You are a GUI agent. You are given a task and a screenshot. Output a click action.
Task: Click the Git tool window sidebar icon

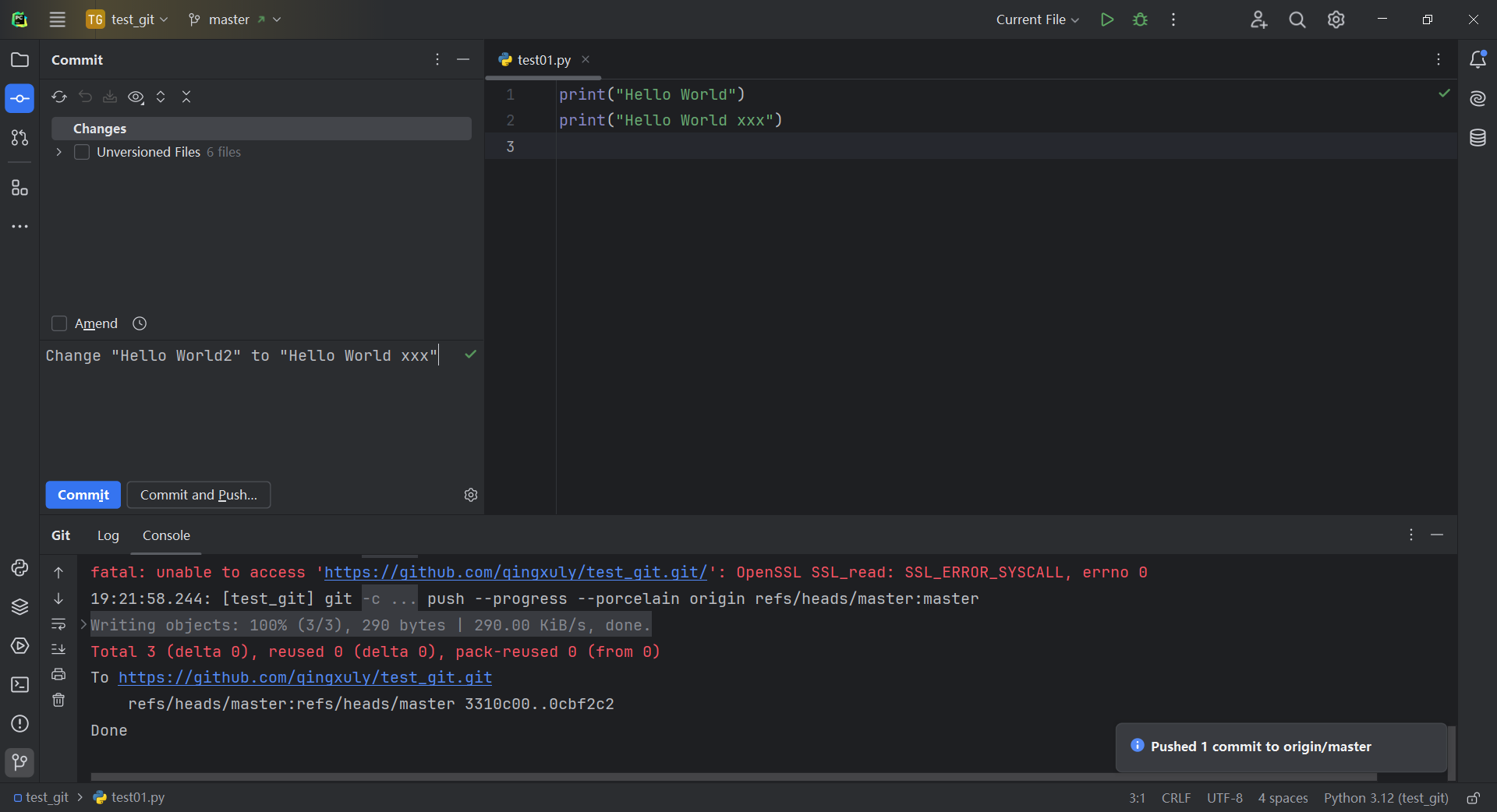click(19, 762)
